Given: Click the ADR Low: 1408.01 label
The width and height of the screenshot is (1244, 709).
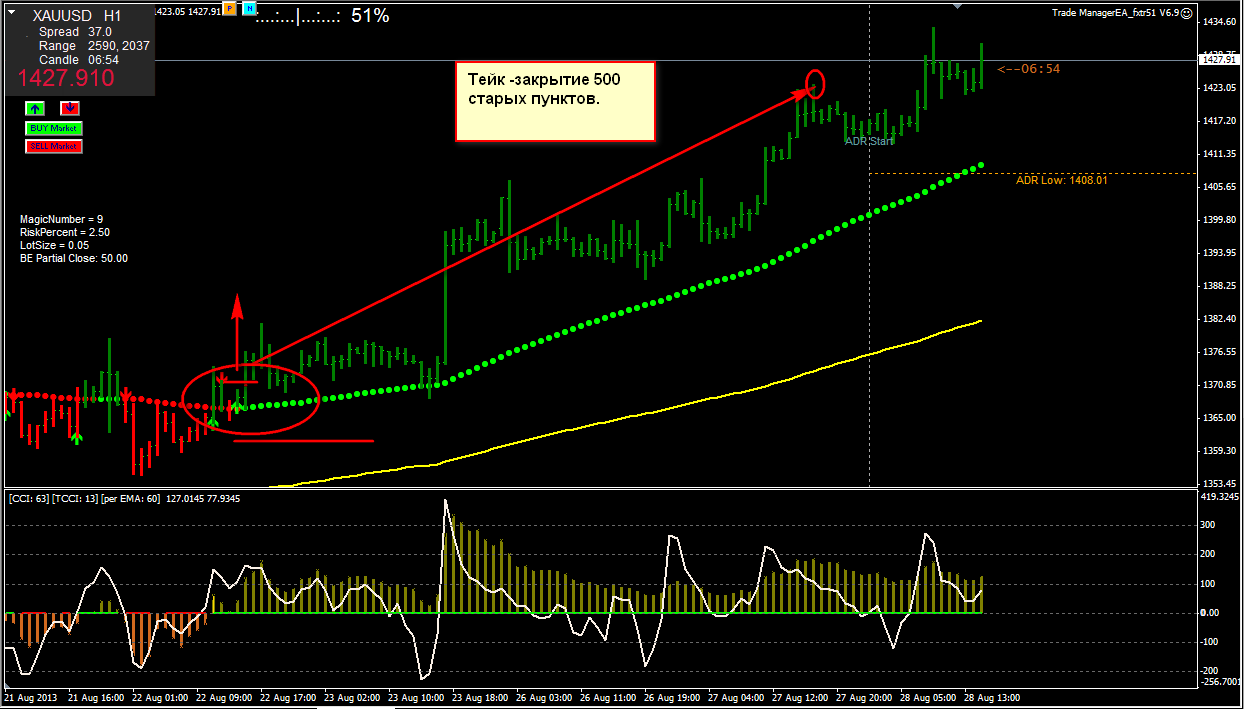Looking at the screenshot, I should click(x=1061, y=180).
